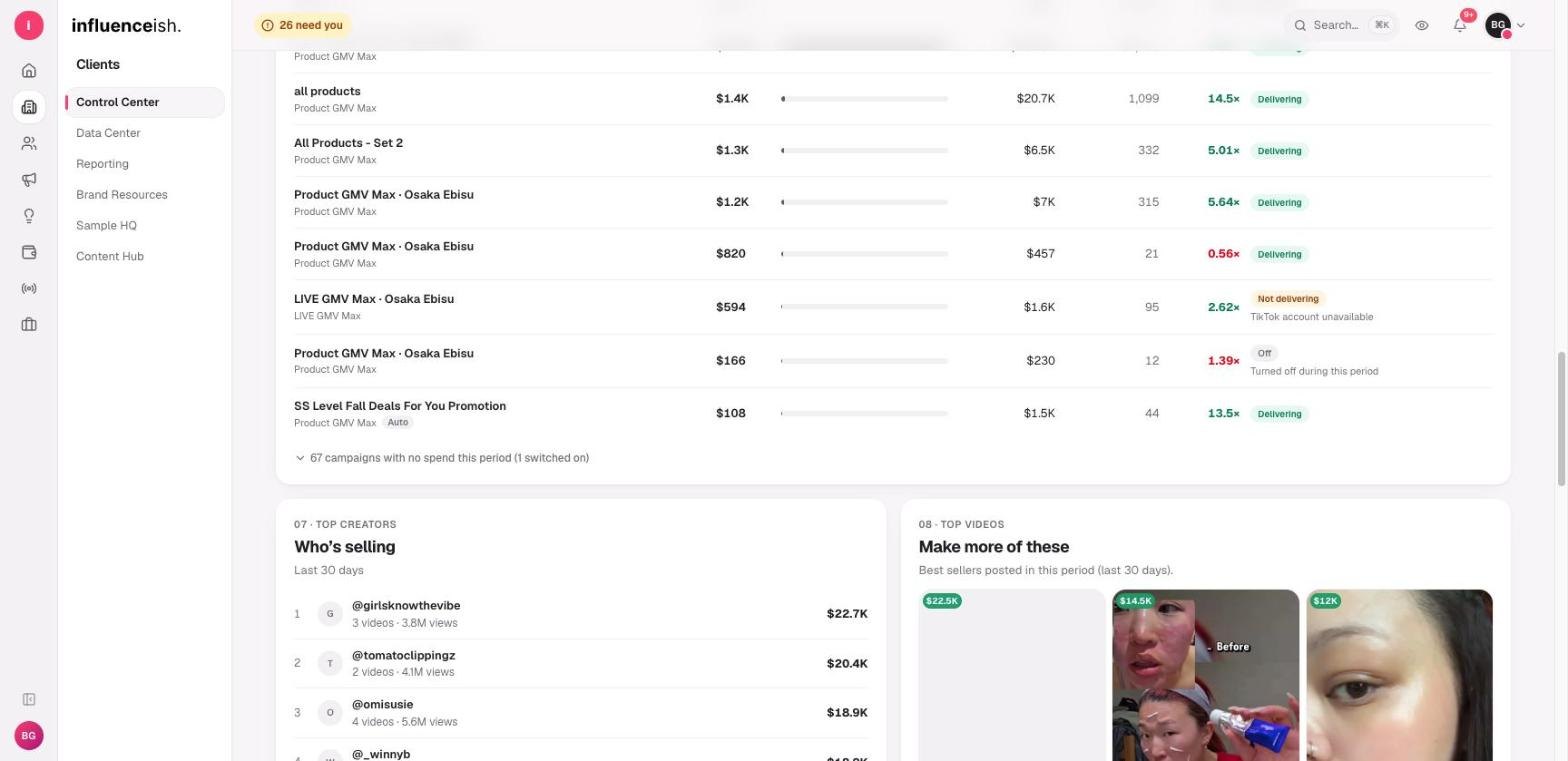Open the 'All Products - Set 2' campaign

348,143
